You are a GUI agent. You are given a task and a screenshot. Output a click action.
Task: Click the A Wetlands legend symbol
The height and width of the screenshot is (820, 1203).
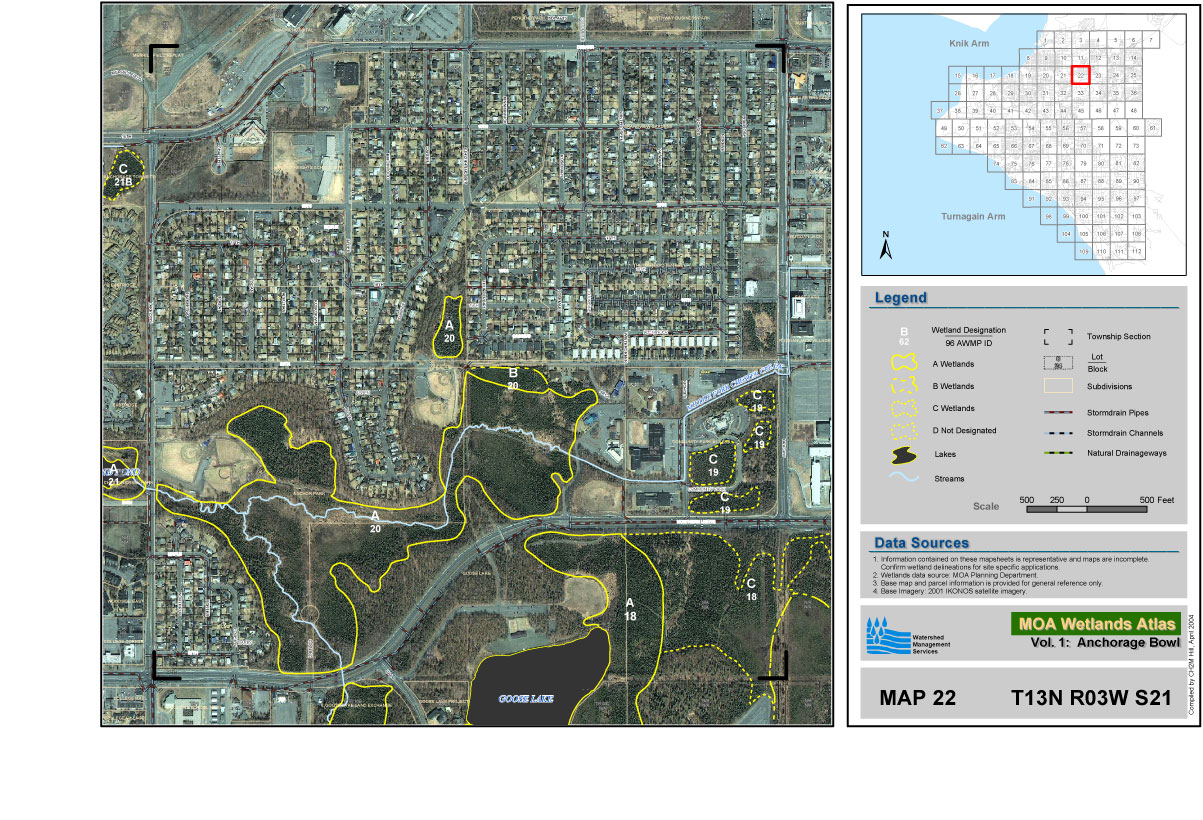pos(904,363)
